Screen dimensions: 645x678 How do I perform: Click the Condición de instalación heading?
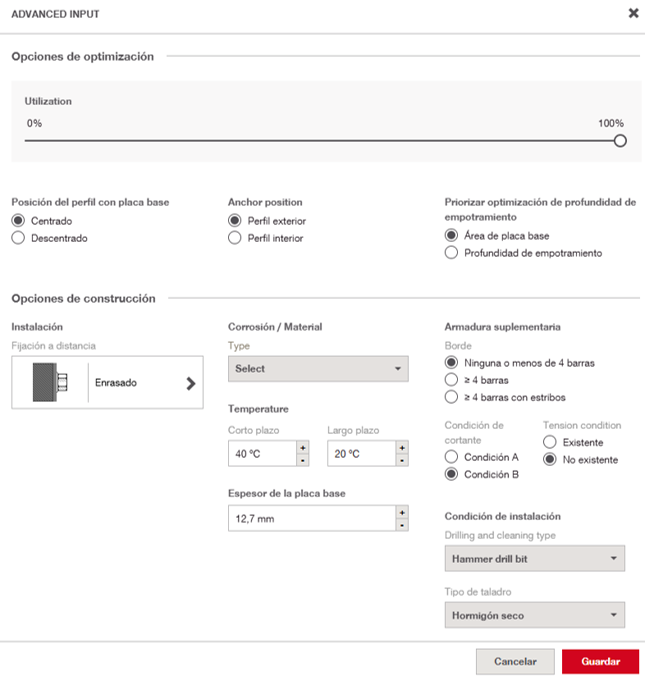(503, 516)
